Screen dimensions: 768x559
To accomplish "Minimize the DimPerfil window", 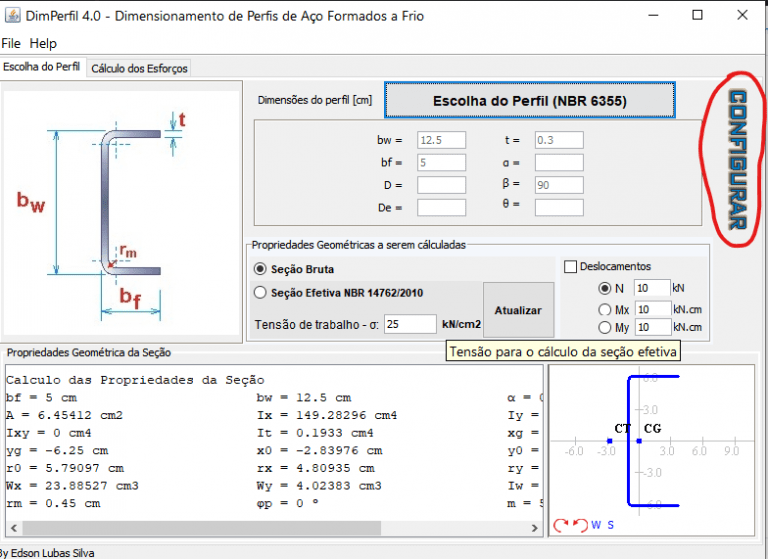I will (653, 15).
